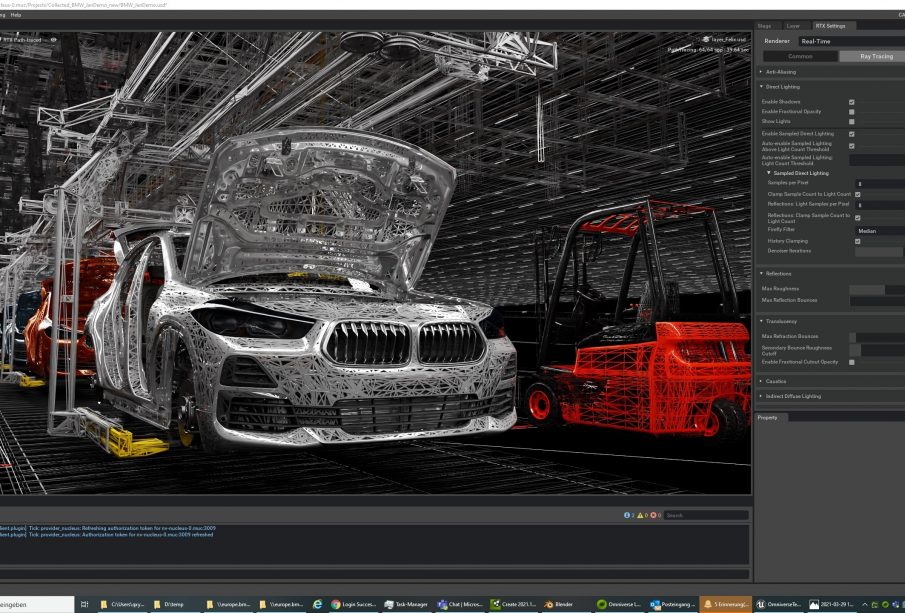Open the D:\temp folder taskbar item

point(167,604)
